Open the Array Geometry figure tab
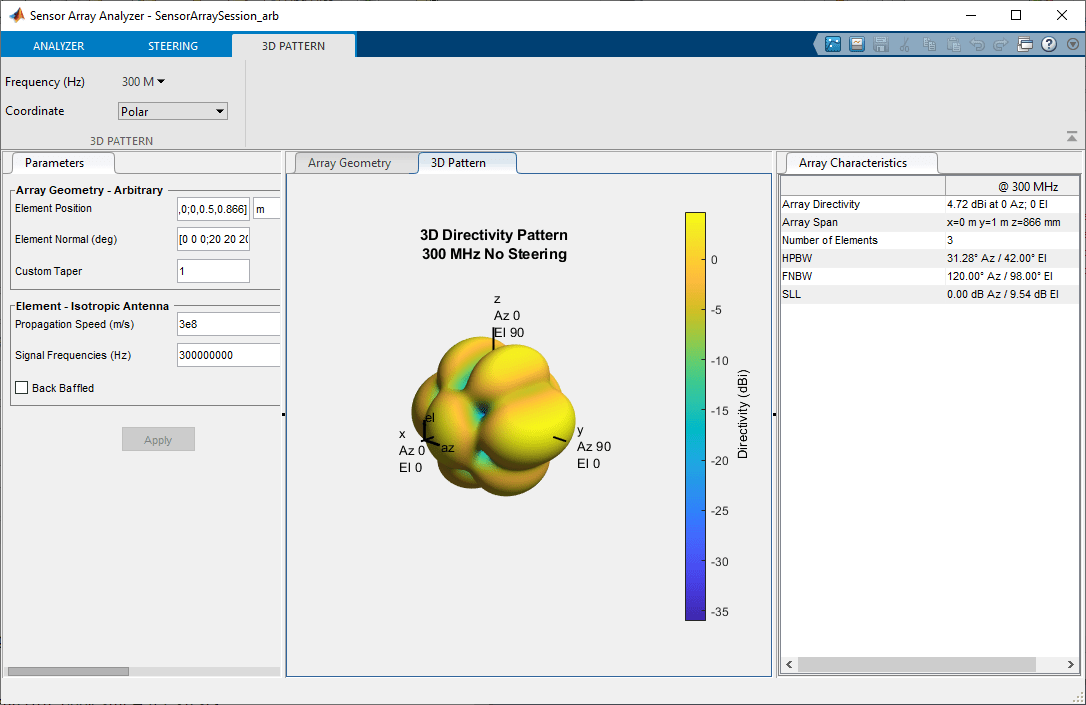The width and height of the screenshot is (1086, 705). (x=350, y=163)
